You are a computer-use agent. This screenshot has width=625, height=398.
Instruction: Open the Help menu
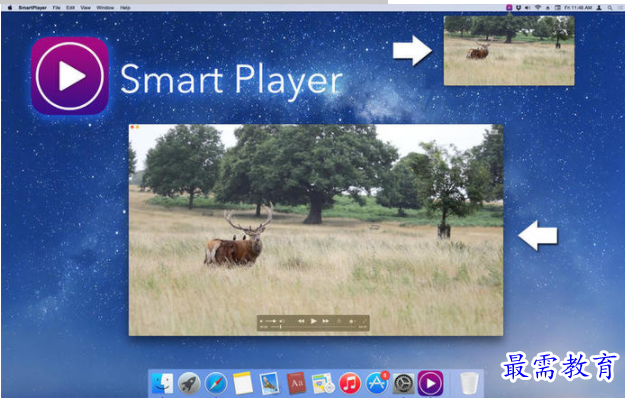pos(125,8)
